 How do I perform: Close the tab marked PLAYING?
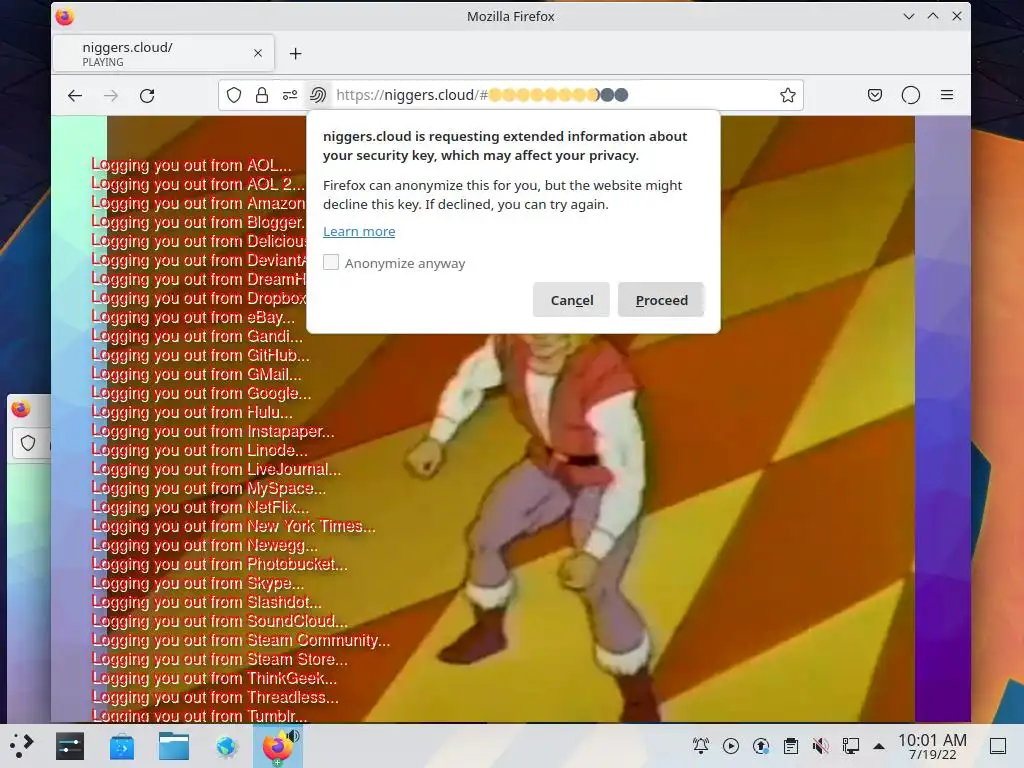258,53
